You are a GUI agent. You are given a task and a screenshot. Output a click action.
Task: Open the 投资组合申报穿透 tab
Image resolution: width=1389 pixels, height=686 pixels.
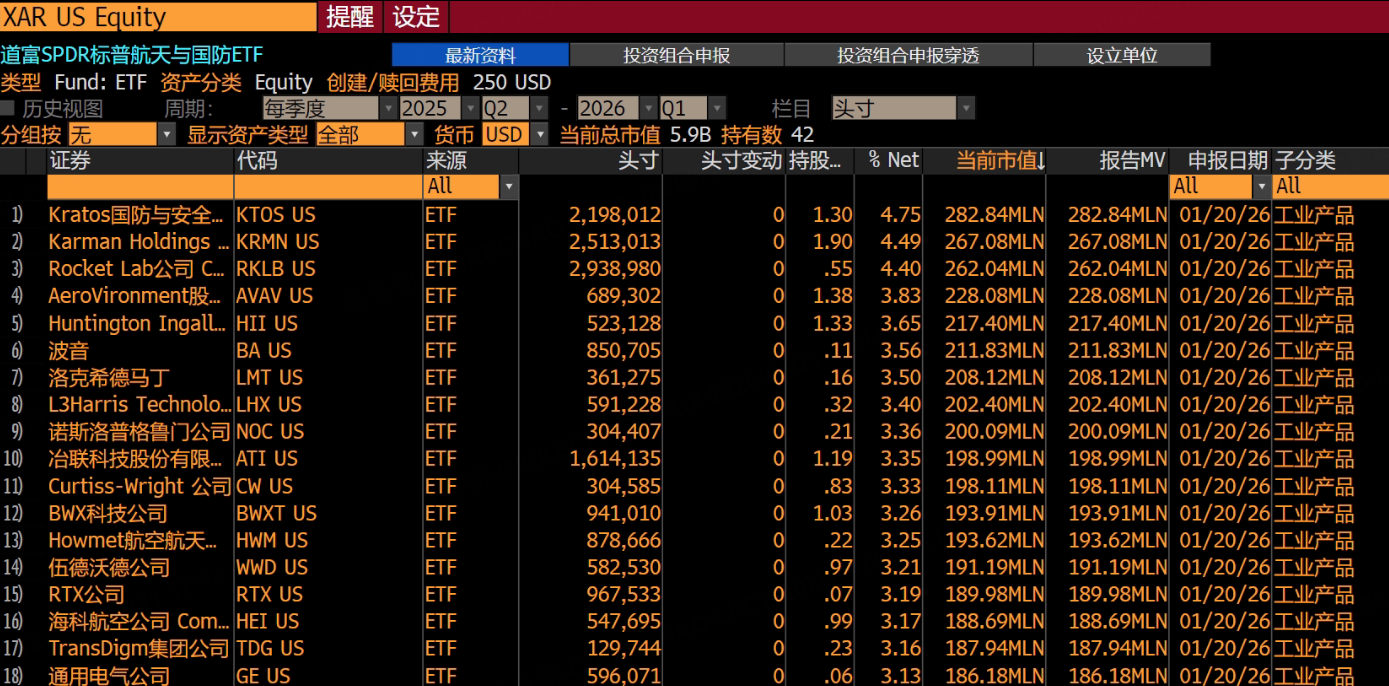(x=908, y=55)
